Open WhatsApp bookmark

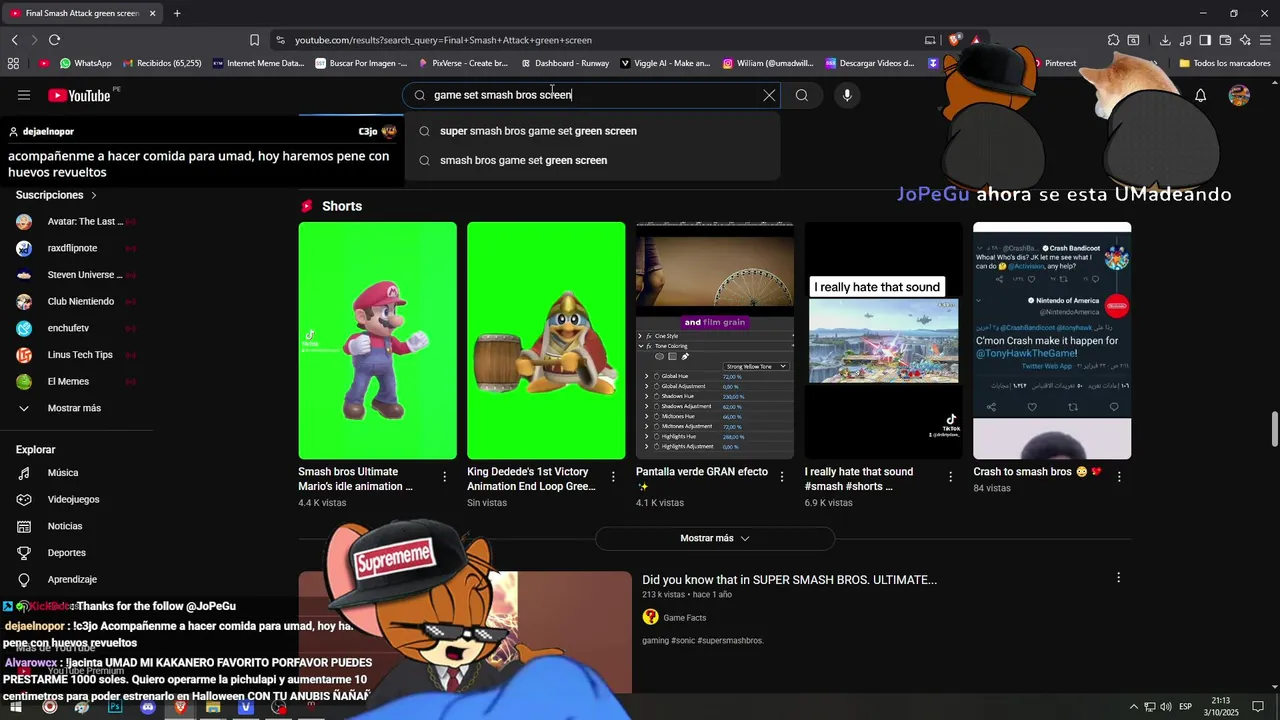tap(85, 63)
